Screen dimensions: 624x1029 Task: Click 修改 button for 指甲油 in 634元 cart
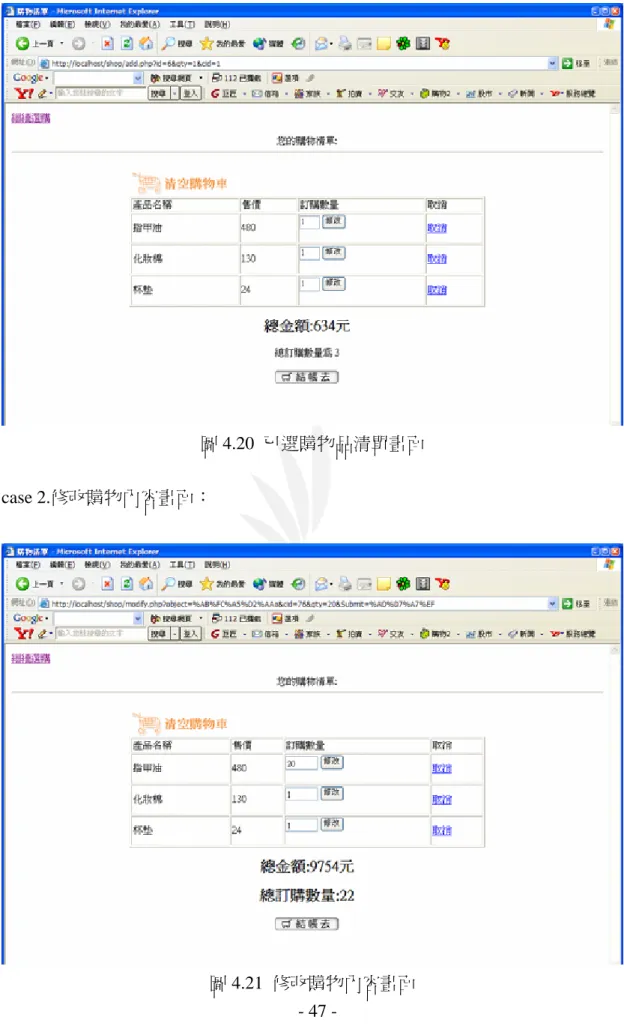(x=333, y=221)
